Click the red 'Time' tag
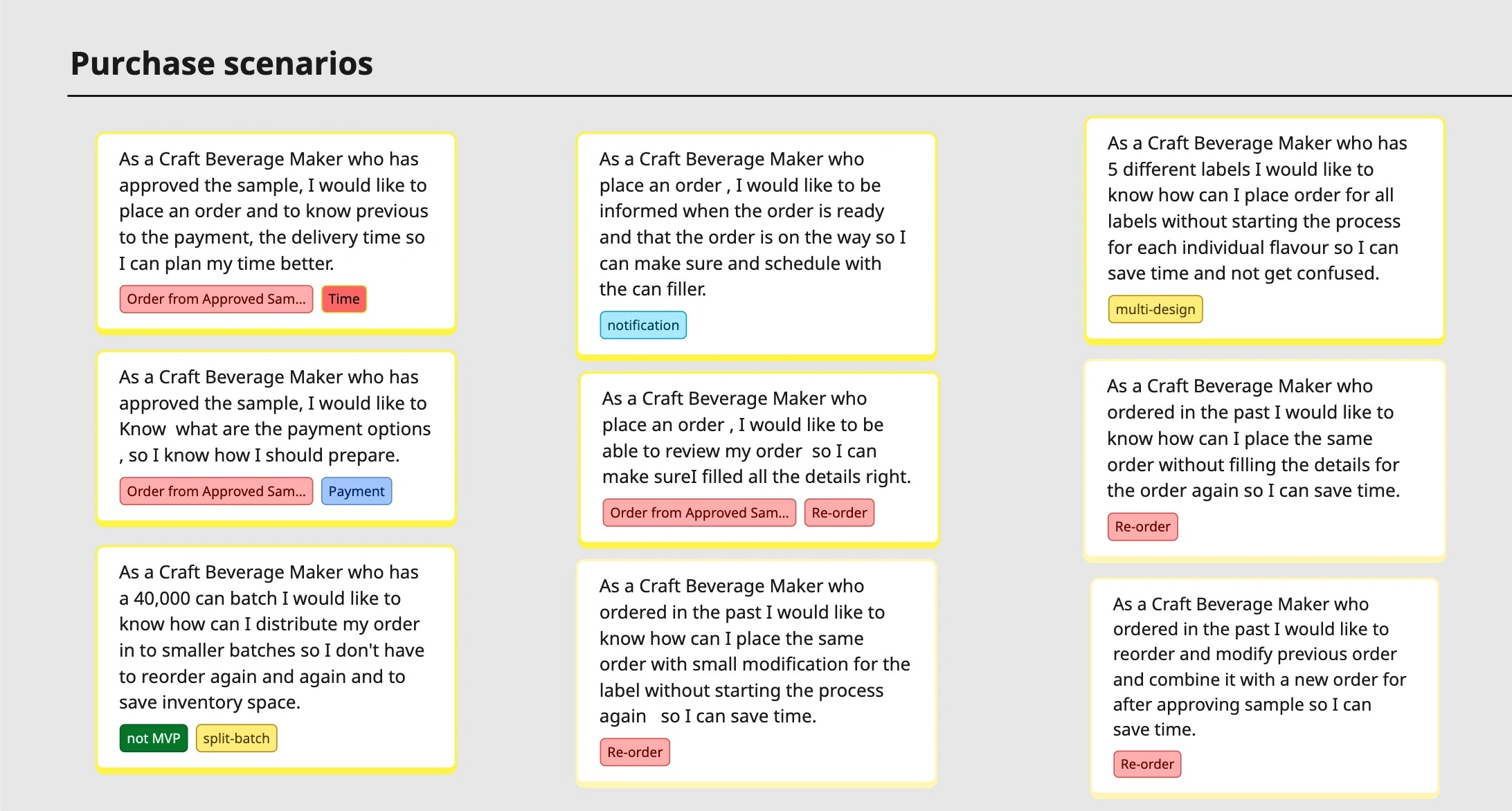Viewport: 1512px width, 811px height. point(344,299)
